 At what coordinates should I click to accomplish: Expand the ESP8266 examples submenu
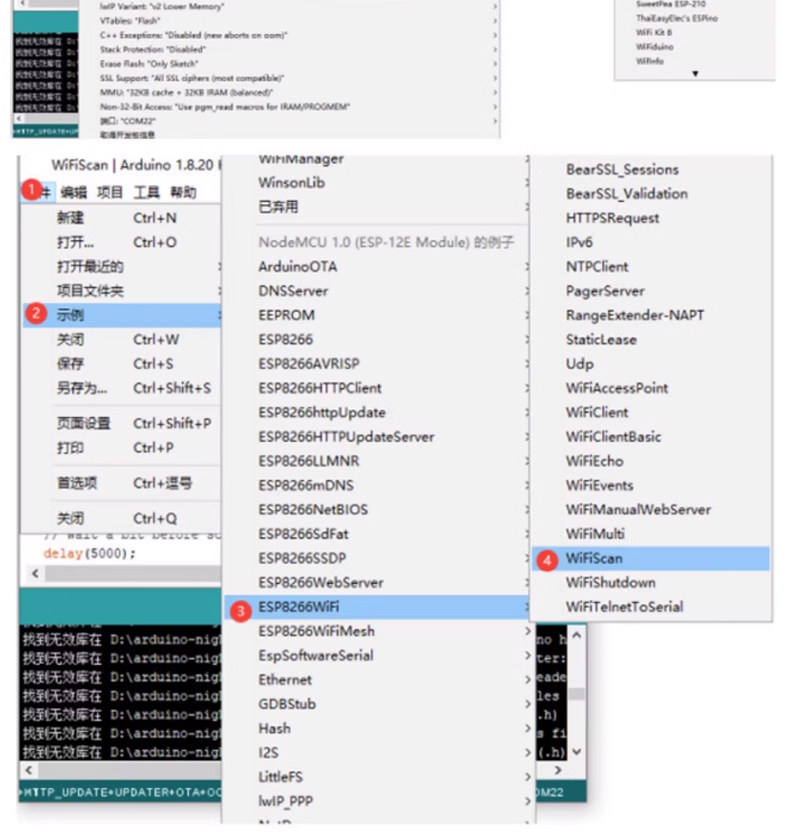click(x=377, y=339)
